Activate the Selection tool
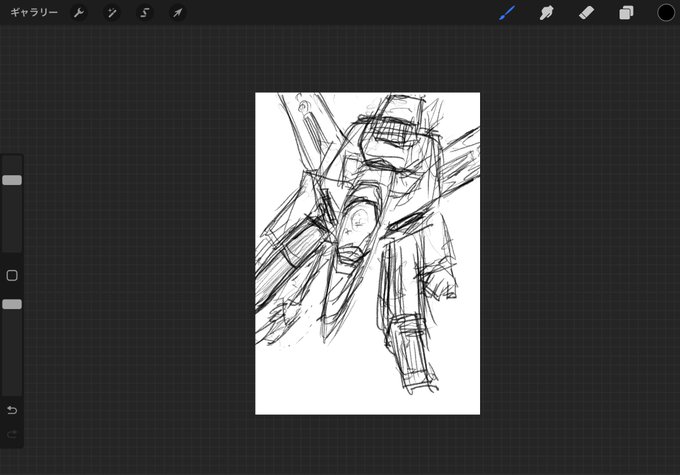Screen dimensions: 680x475 pyautogui.click(x=145, y=13)
